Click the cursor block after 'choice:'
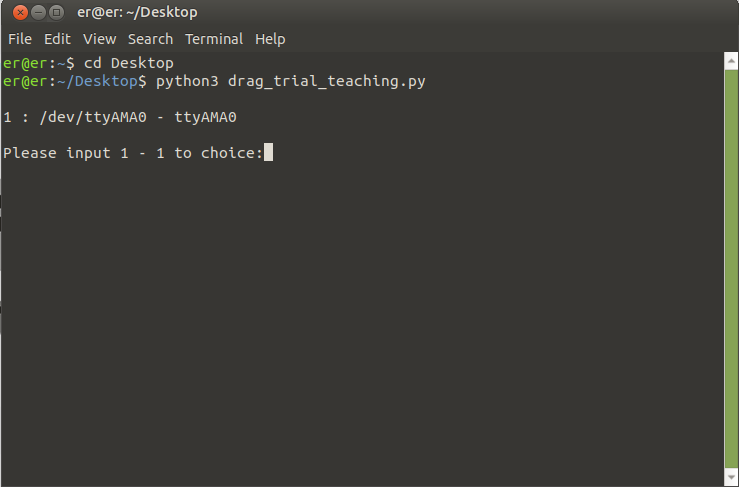Viewport: 739px width, 487px height. pyautogui.click(x=268, y=153)
